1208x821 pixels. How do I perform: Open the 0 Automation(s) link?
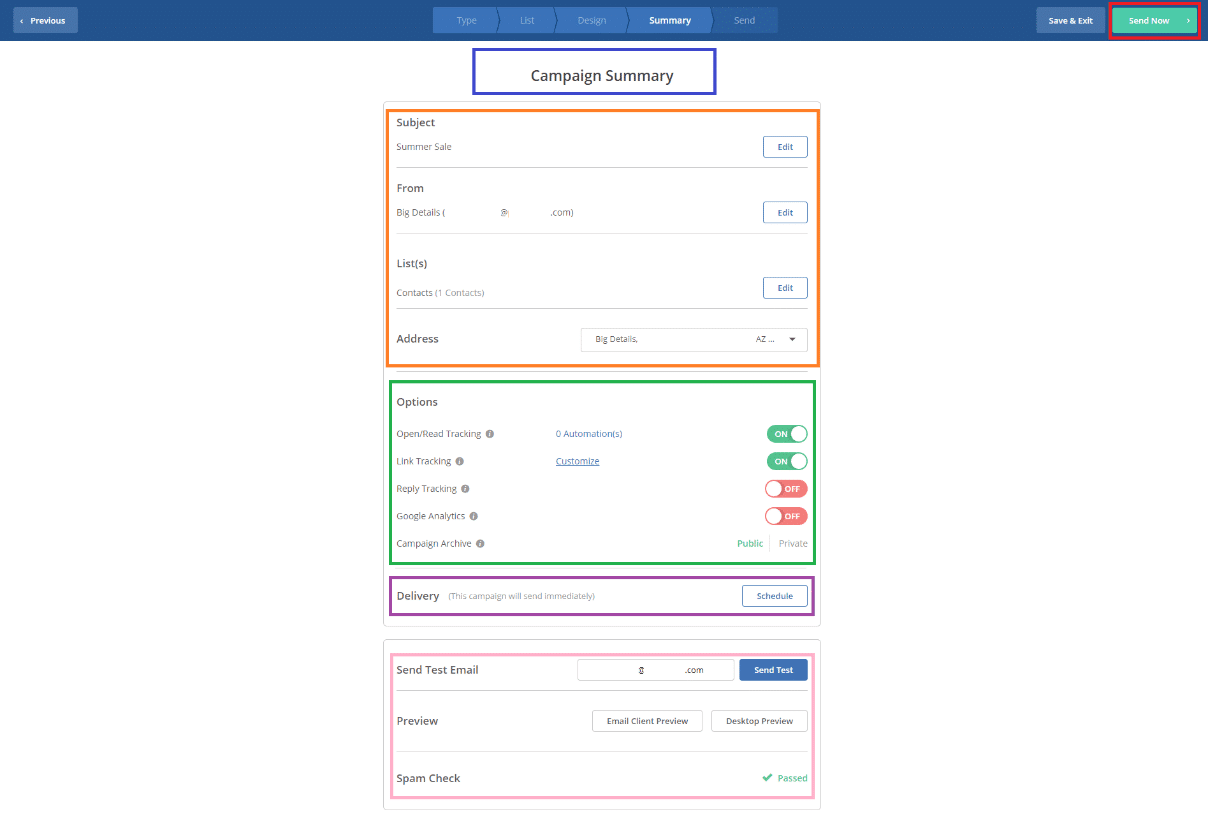point(589,434)
